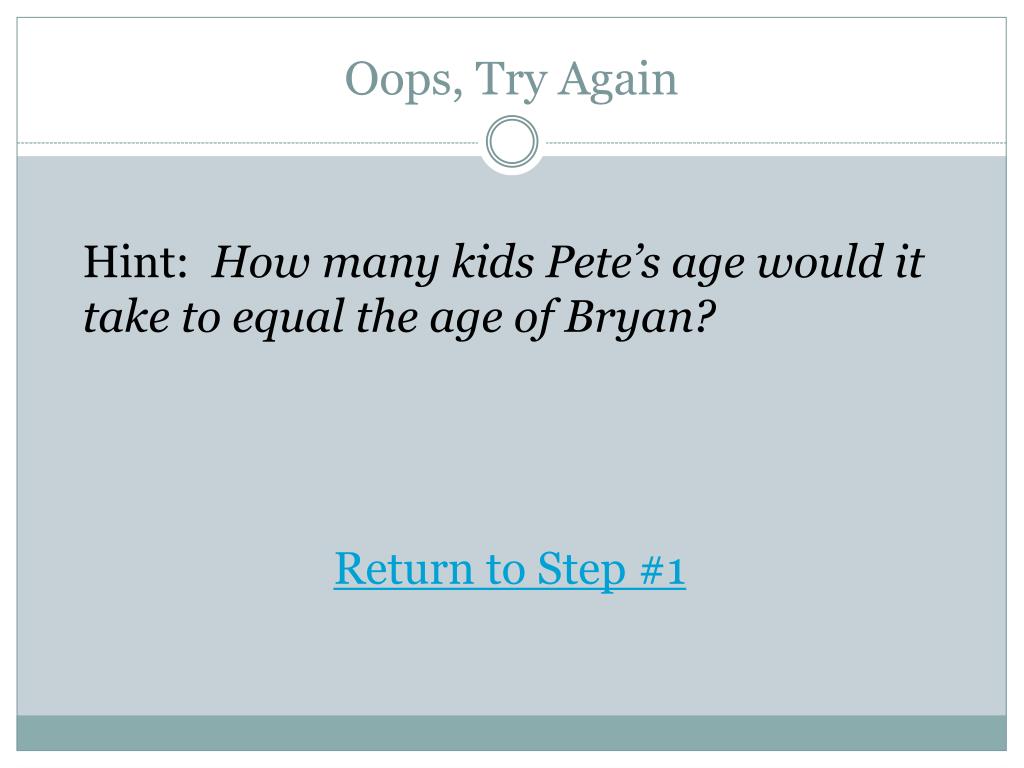Click the Oops, Try Again title
Screen dimensions: 1024x768
511,80
